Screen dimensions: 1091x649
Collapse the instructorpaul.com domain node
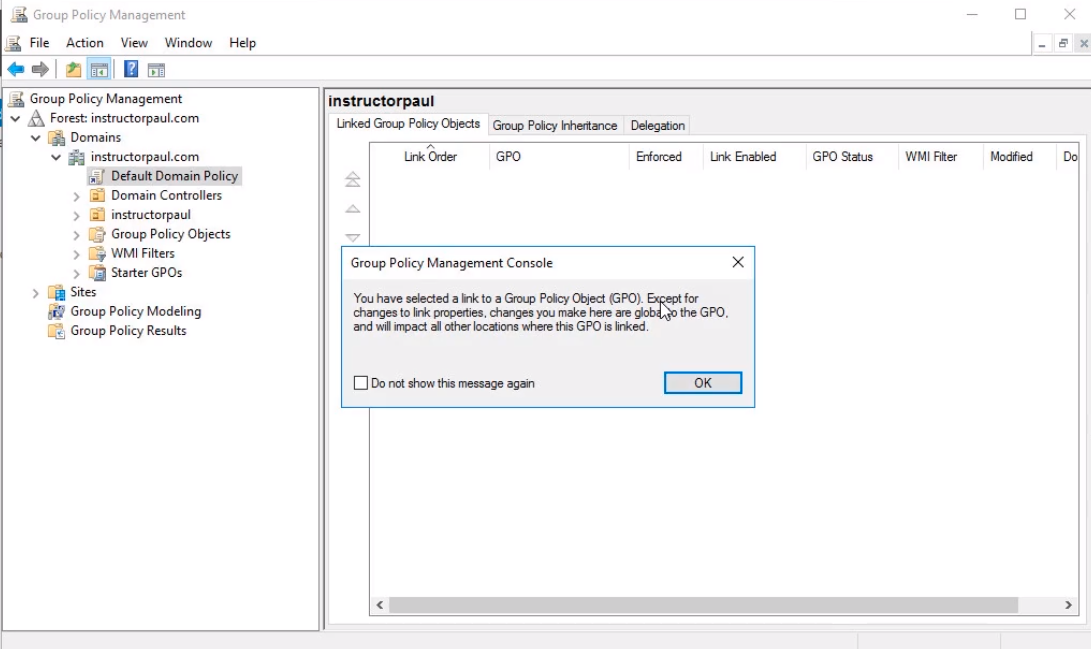click(x=56, y=158)
